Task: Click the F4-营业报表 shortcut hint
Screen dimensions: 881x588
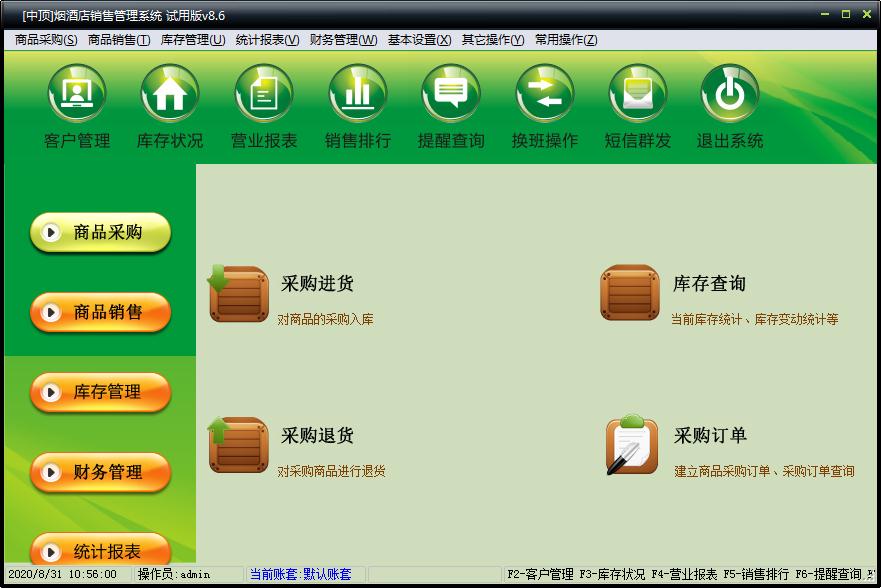Action: 684,575
